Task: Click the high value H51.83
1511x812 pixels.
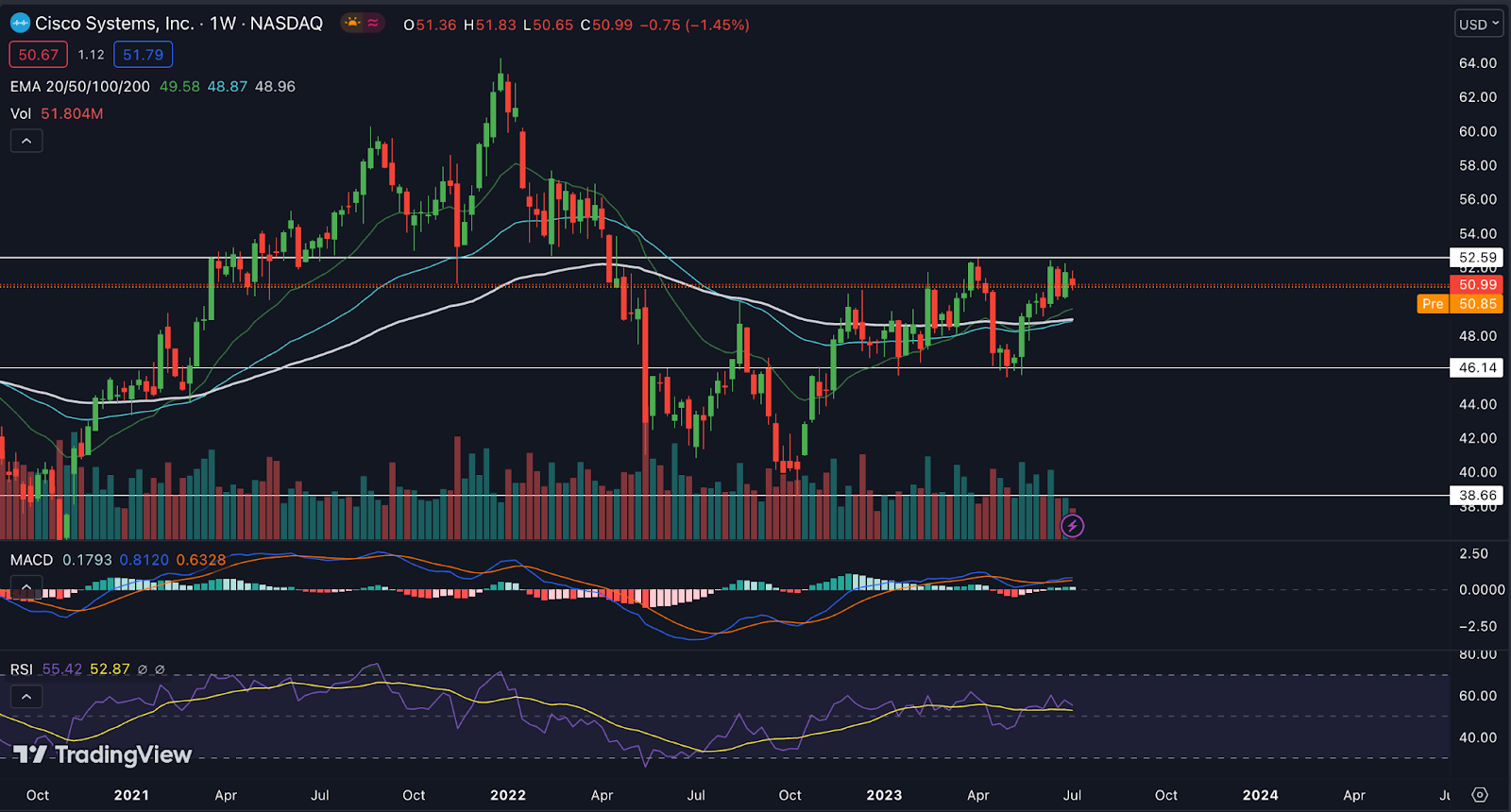Action: point(490,25)
